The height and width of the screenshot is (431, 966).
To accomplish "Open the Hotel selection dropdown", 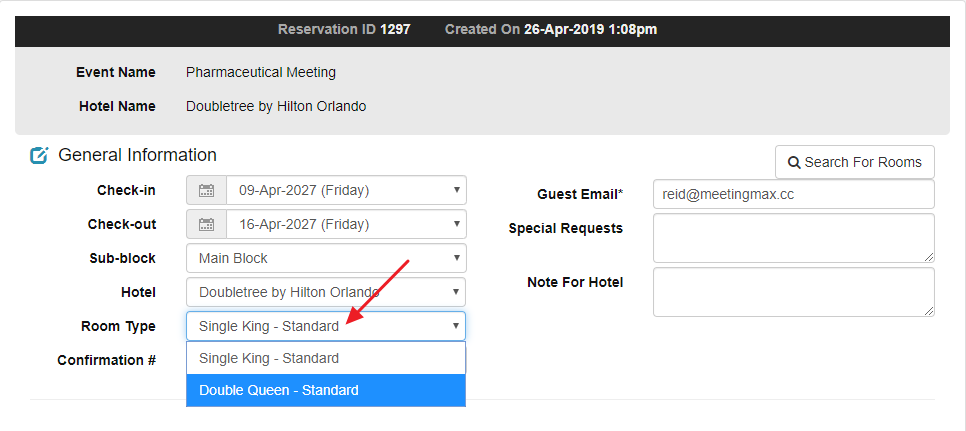I will 326,292.
